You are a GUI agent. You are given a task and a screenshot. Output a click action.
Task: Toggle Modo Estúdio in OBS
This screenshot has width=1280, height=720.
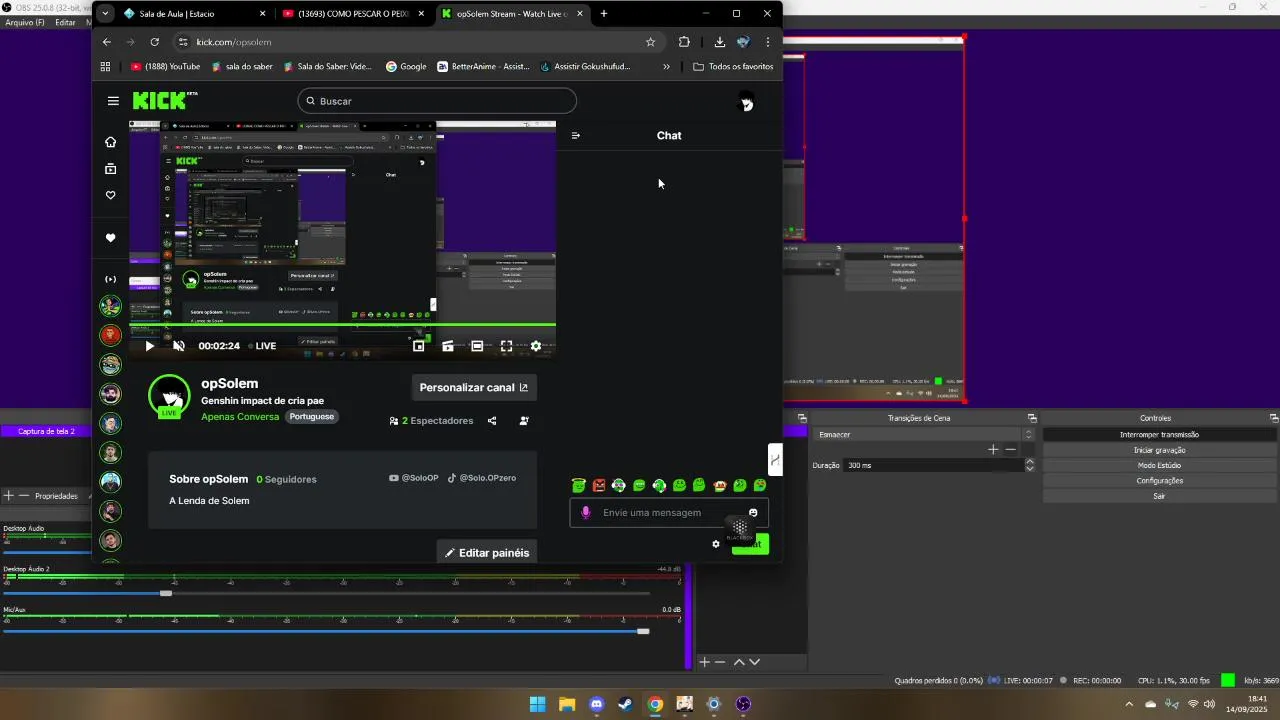1159,465
